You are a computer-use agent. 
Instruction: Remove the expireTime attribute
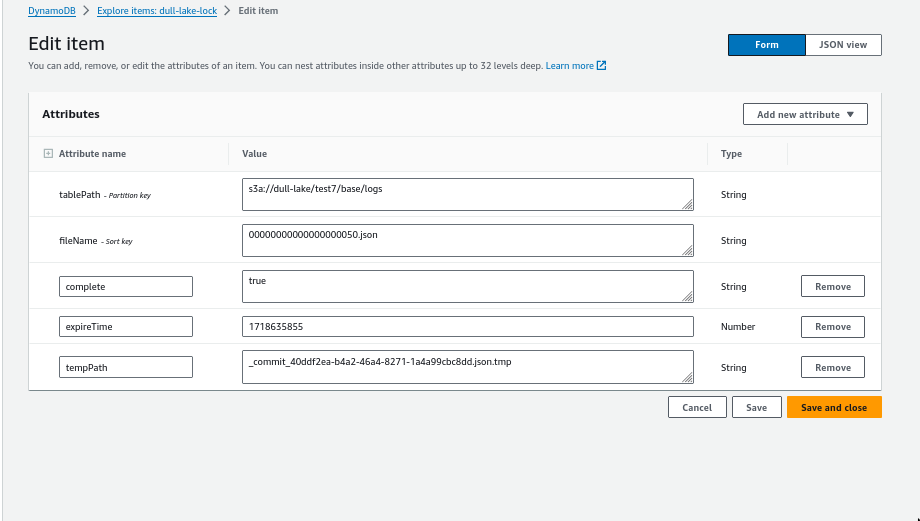[832, 327]
